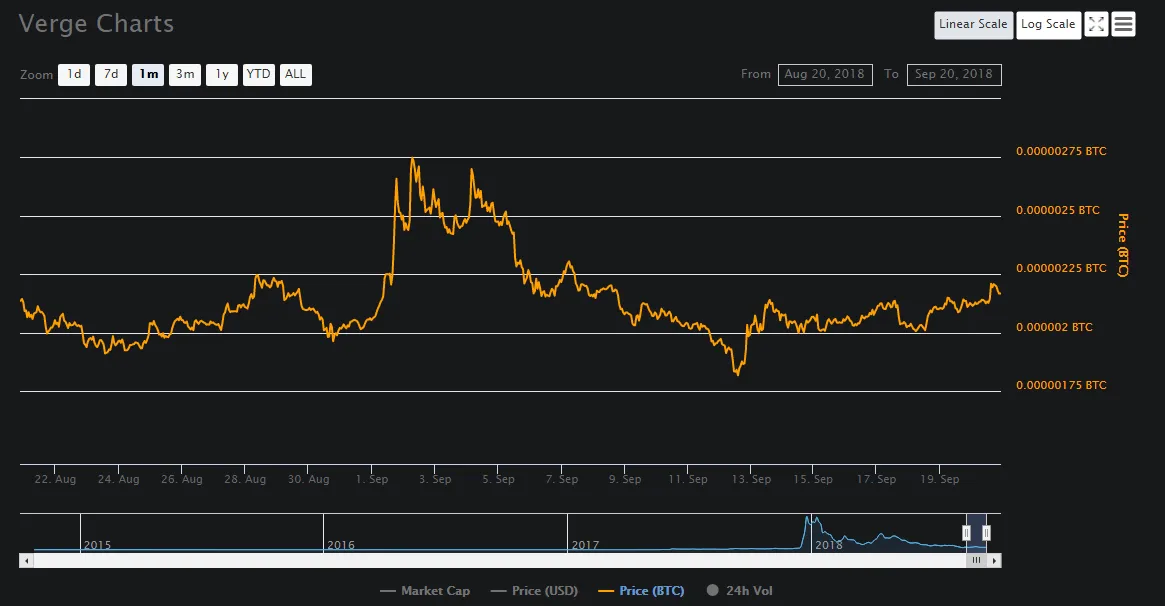Click the 7. Sep x-axis label
Viewport: 1165px width, 606px height.
562,479
